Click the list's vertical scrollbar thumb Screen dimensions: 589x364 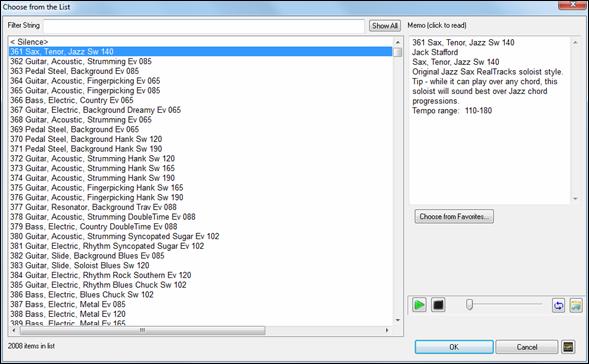[397, 52]
